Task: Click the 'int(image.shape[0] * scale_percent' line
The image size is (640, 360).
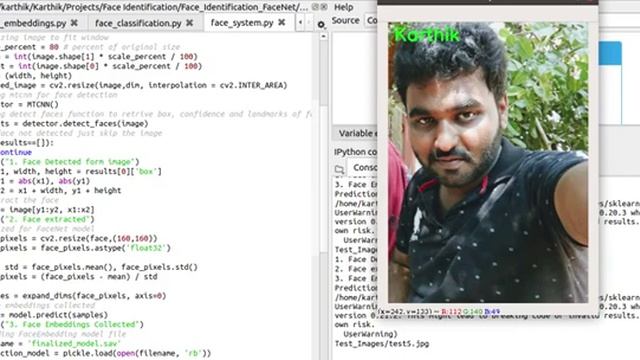Action: 101,66
